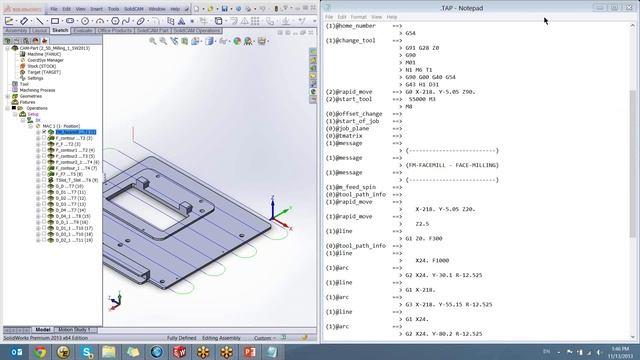This screenshot has height=360, width=640.
Task: Click the Open file icon
Action: [x=211, y=9]
